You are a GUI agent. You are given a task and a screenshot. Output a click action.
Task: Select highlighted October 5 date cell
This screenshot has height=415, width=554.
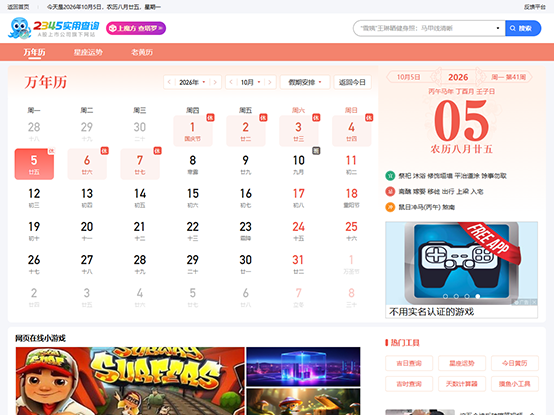(34, 164)
